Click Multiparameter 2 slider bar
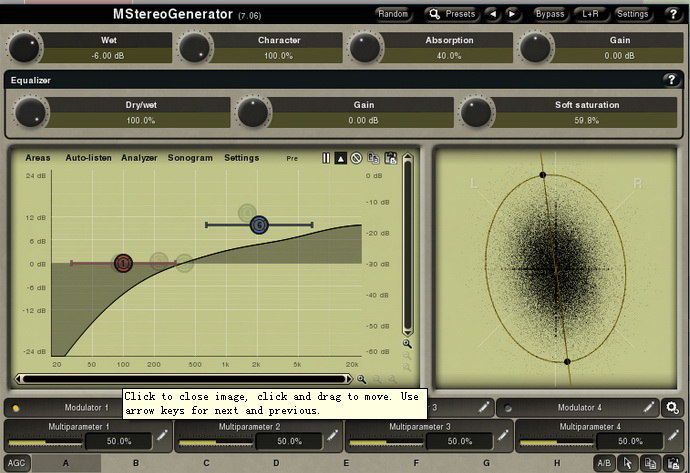 216,442
